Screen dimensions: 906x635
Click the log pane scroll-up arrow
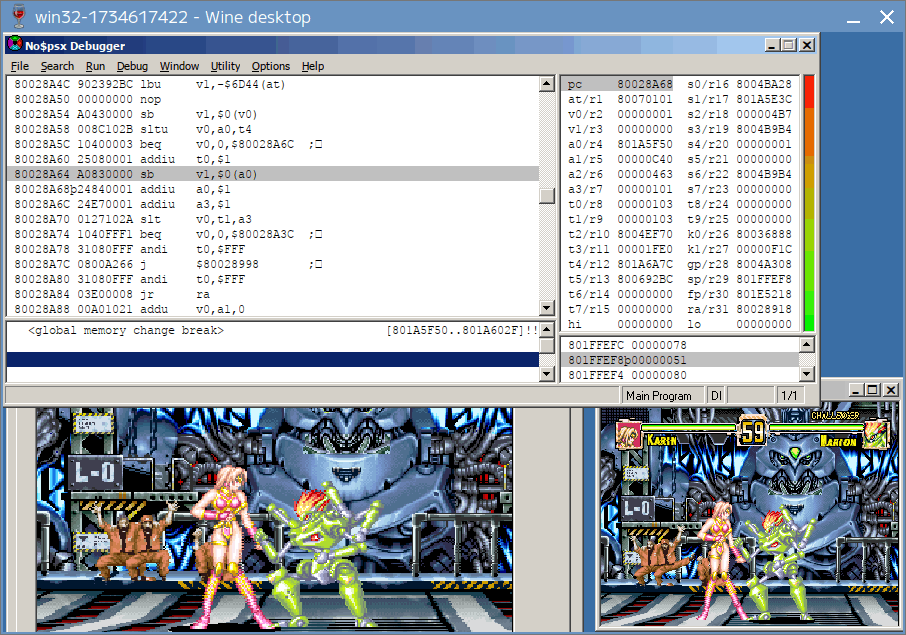[x=547, y=331]
